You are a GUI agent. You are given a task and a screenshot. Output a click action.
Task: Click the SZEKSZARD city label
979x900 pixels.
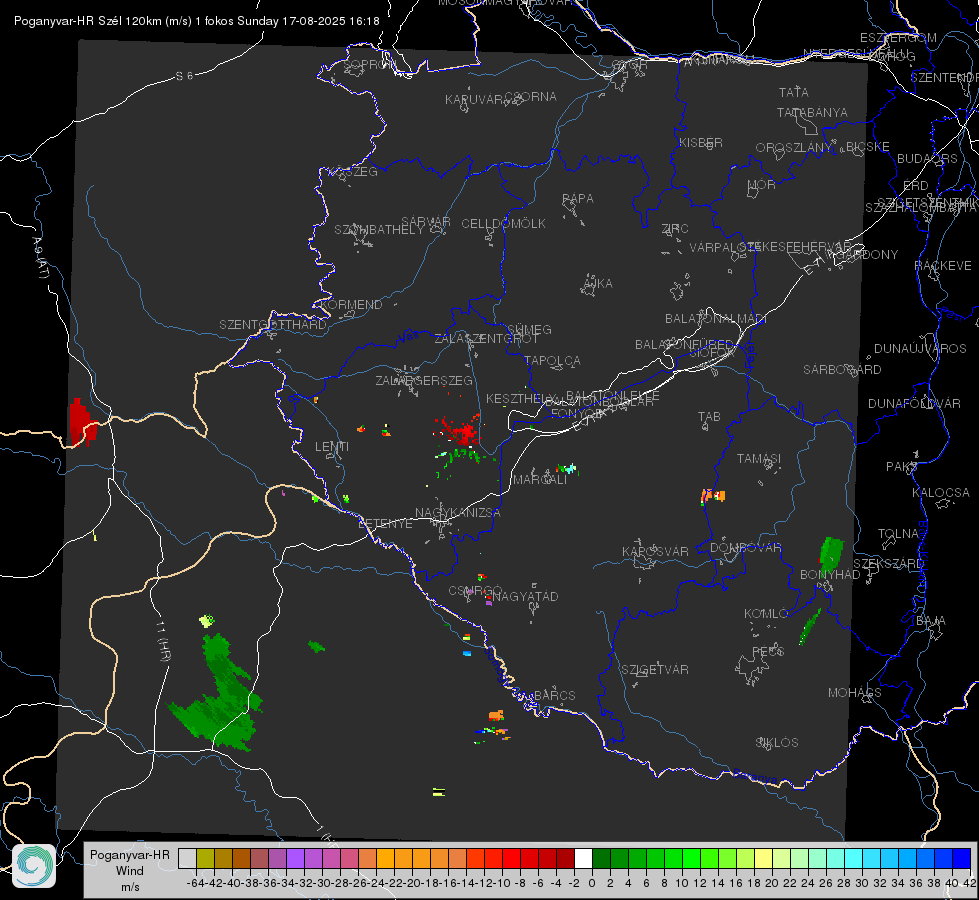tap(888, 564)
